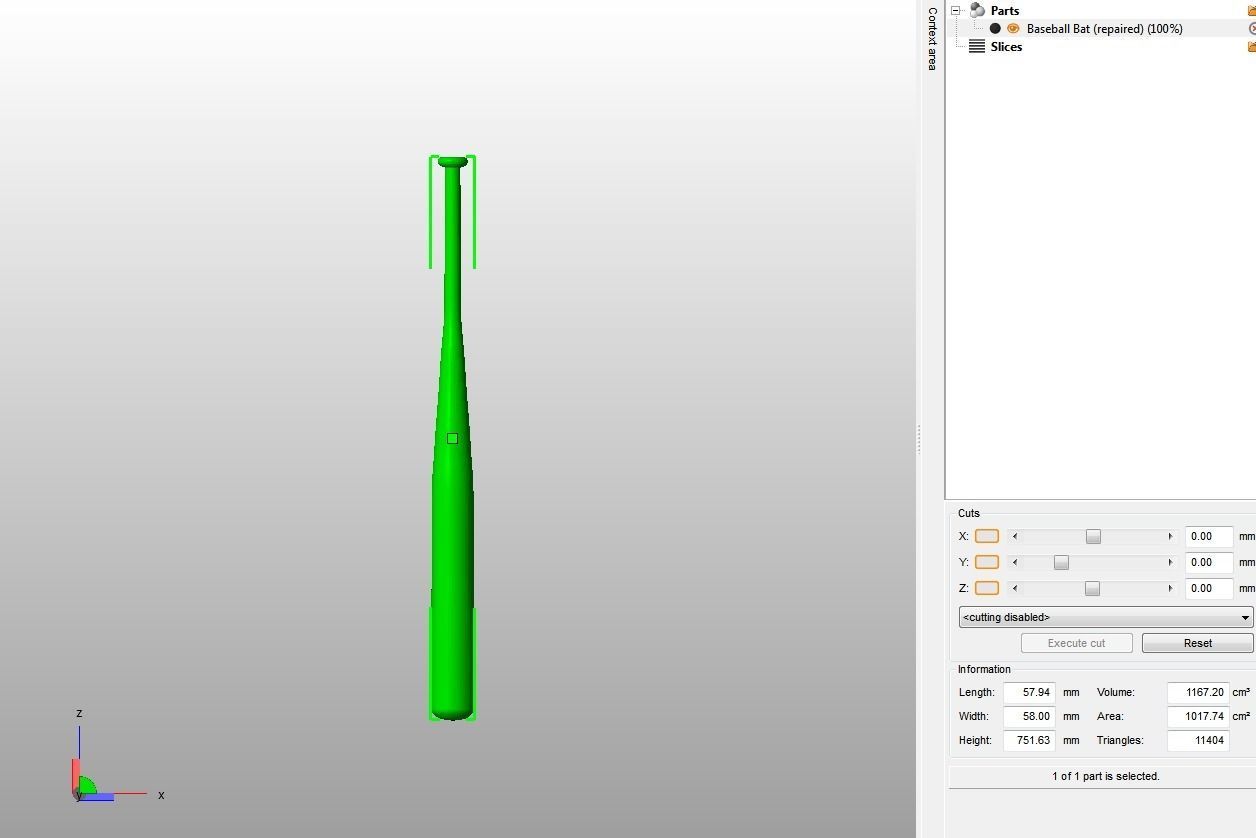Click left arrow of X cut slider
Image resolution: width=1256 pixels, height=838 pixels.
[x=1015, y=536]
